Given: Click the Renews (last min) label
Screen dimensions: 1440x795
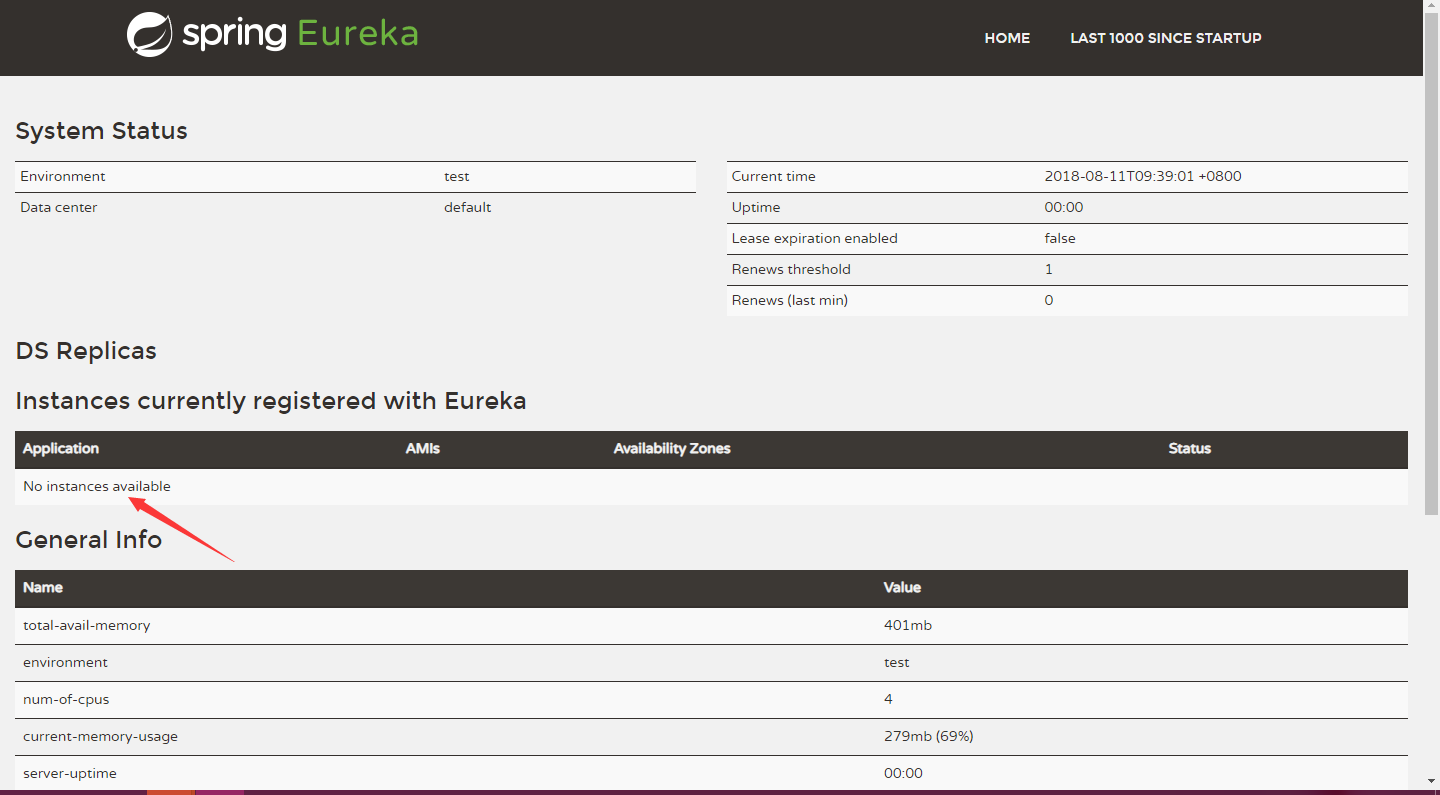Looking at the screenshot, I should coord(790,300).
